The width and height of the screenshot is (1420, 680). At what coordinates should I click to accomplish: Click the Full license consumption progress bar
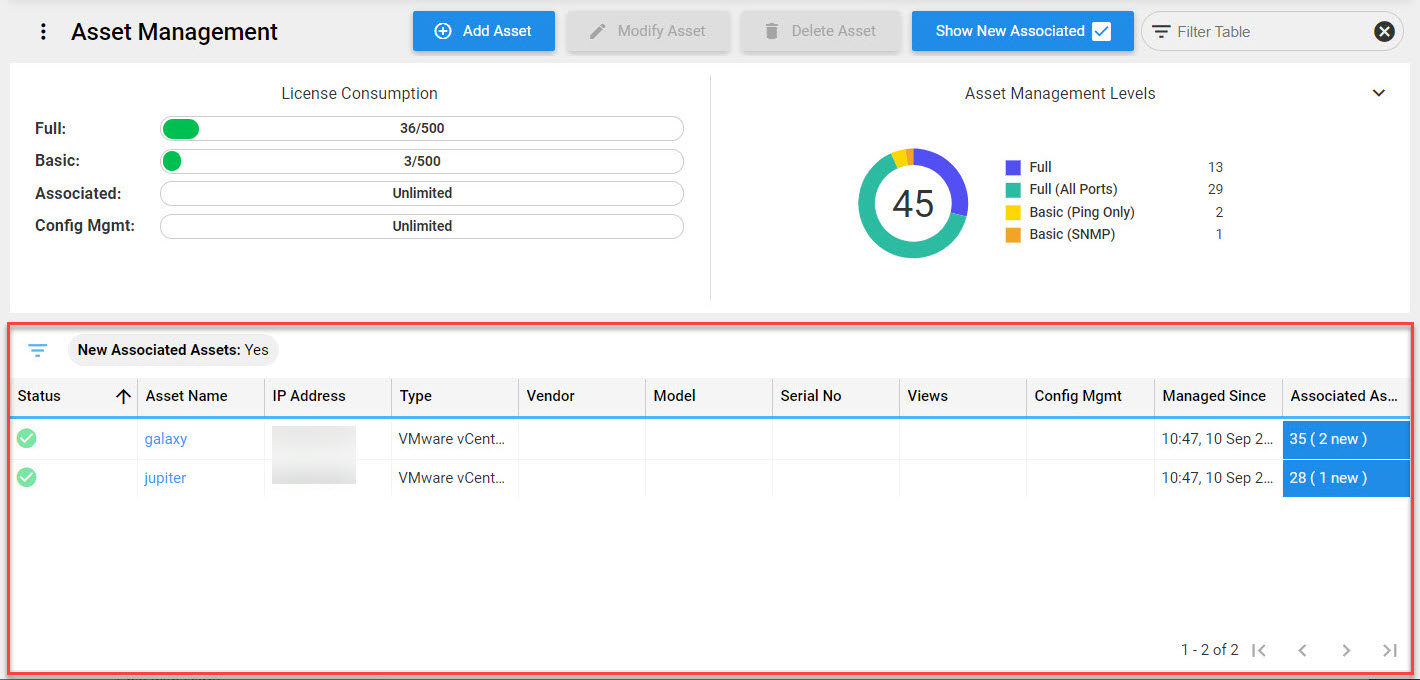[421, 128]
